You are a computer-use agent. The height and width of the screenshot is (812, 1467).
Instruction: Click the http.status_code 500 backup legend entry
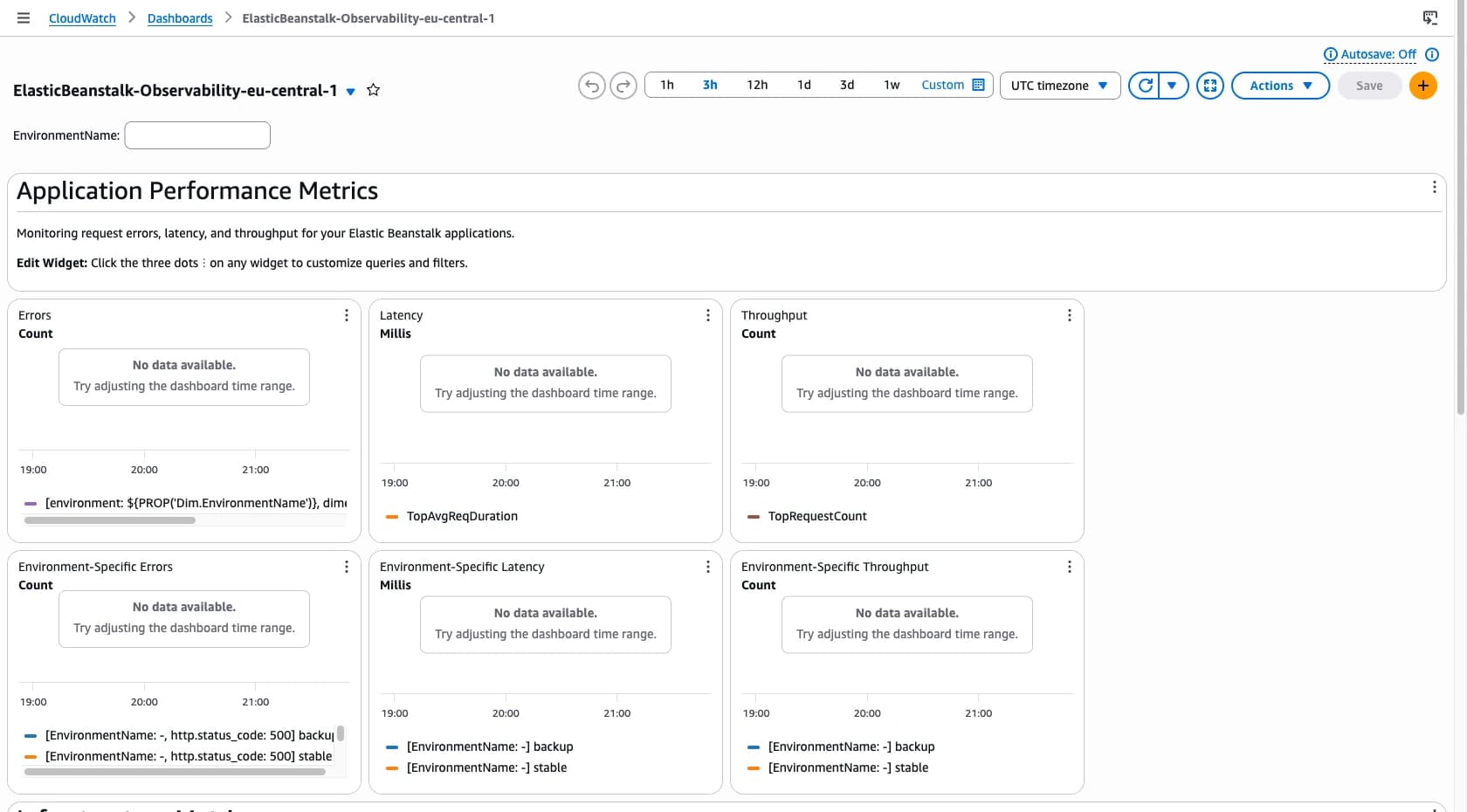189,735
